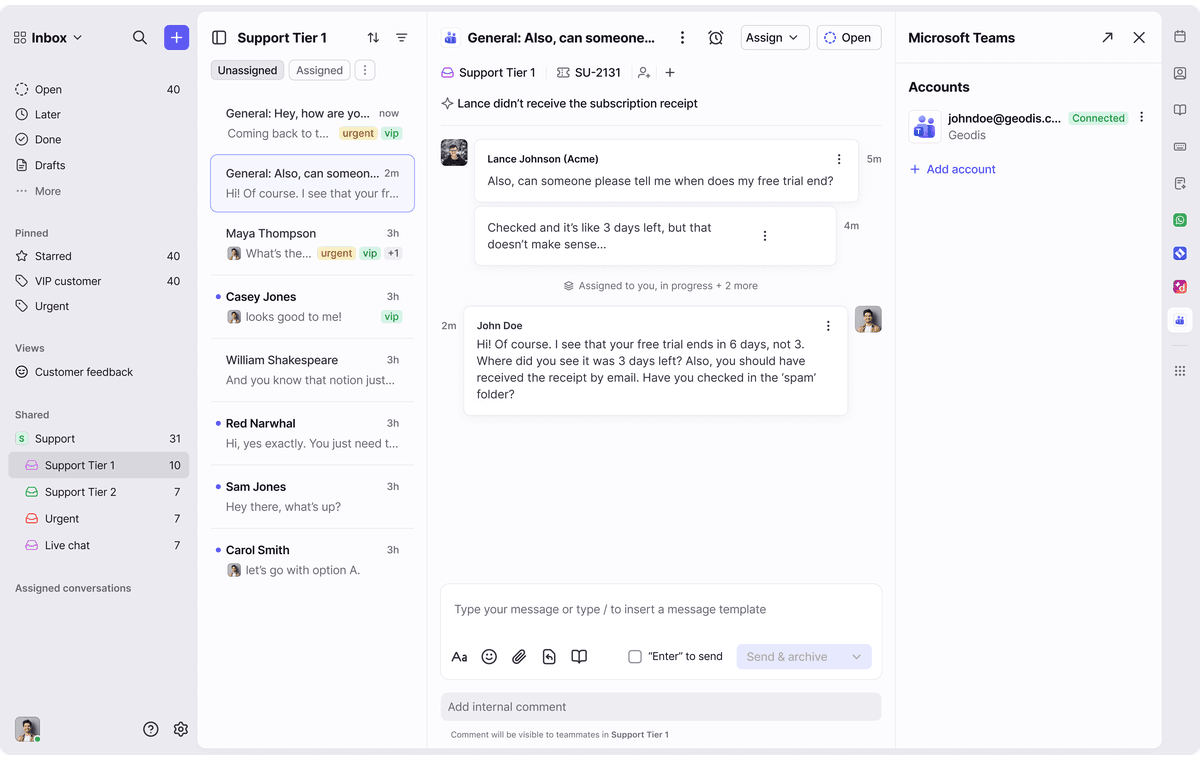Viewport: 1200px width, 760px height.
Task: Open William Shakespeare conversation
Action: tap(312, 370)
